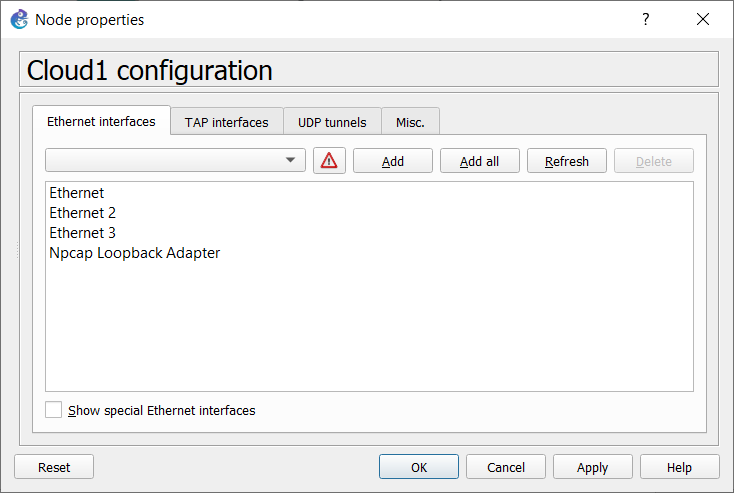This screenshot has width=734, height=493.
Task: Enable Show special Ethernet interfaces checkbox
Action: pyautogui.click(x=53, y=410)
